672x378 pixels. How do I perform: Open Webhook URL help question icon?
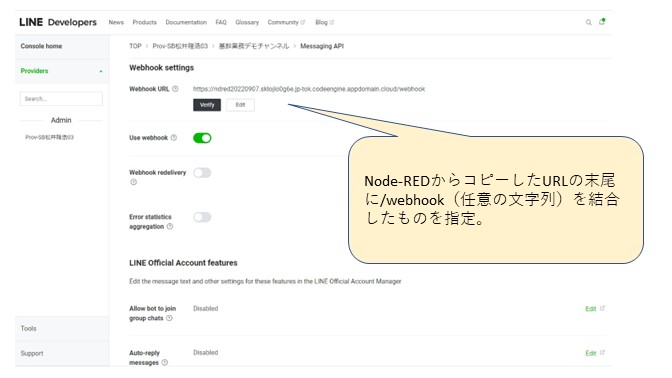click(x=175, y=89)
